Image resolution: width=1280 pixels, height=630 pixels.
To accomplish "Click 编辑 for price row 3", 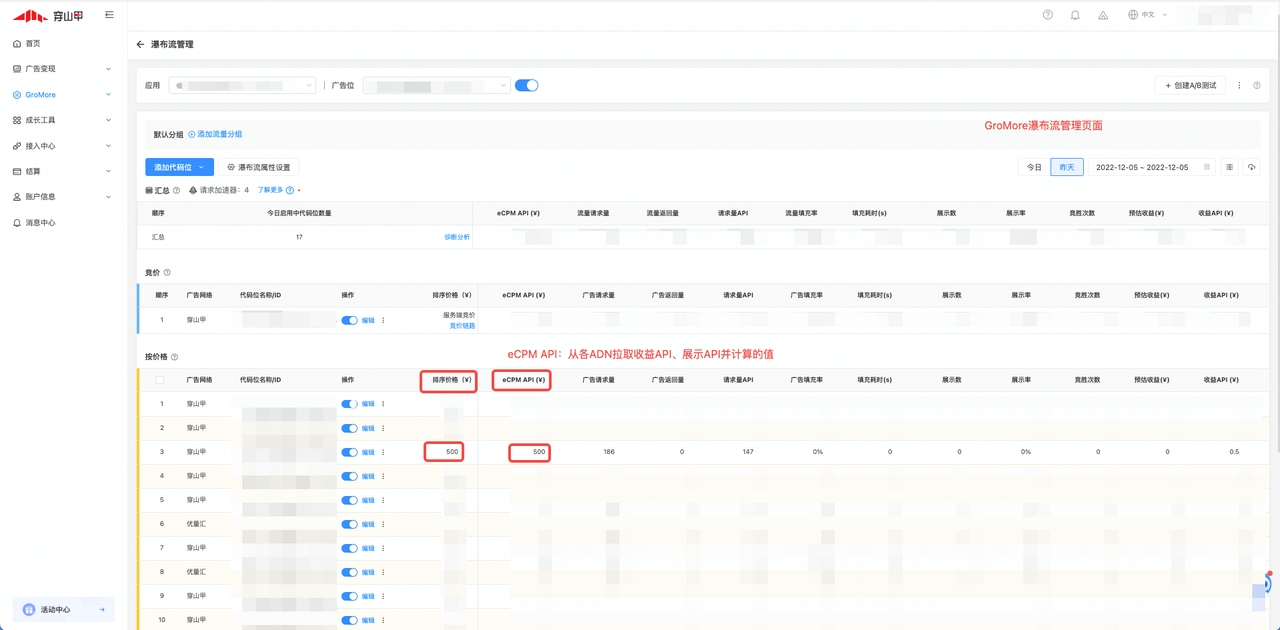I will (368, 452).
